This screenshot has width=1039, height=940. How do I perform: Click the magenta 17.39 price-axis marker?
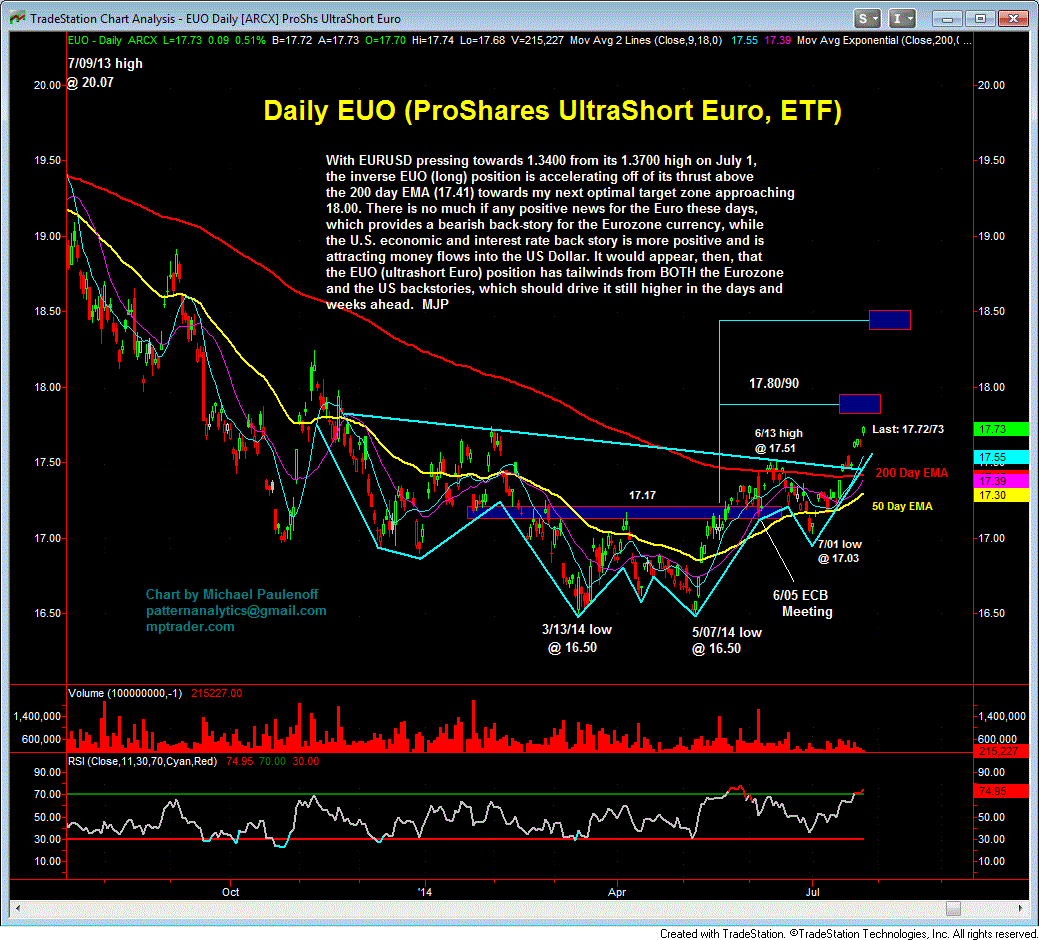tap(1001, 480)
